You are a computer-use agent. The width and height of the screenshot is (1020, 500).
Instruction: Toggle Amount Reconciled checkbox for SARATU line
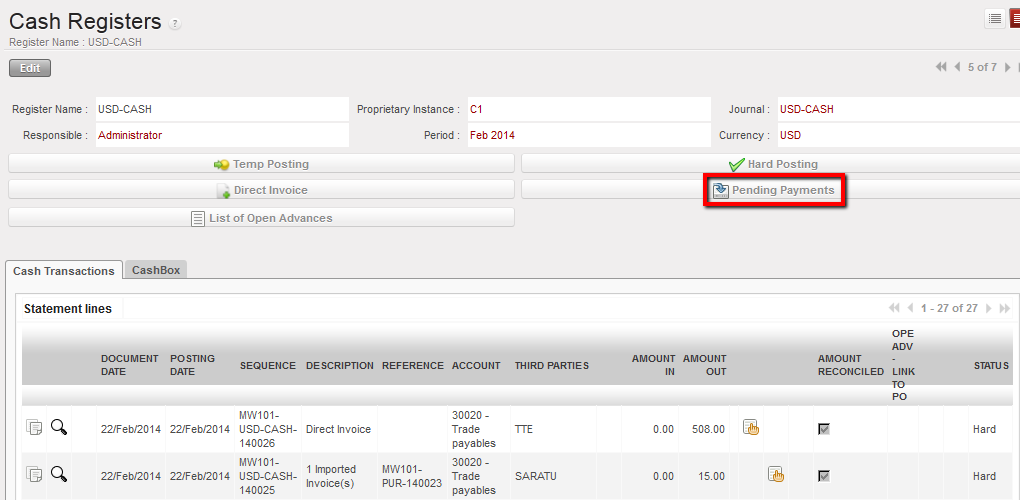tap(824, 476)
